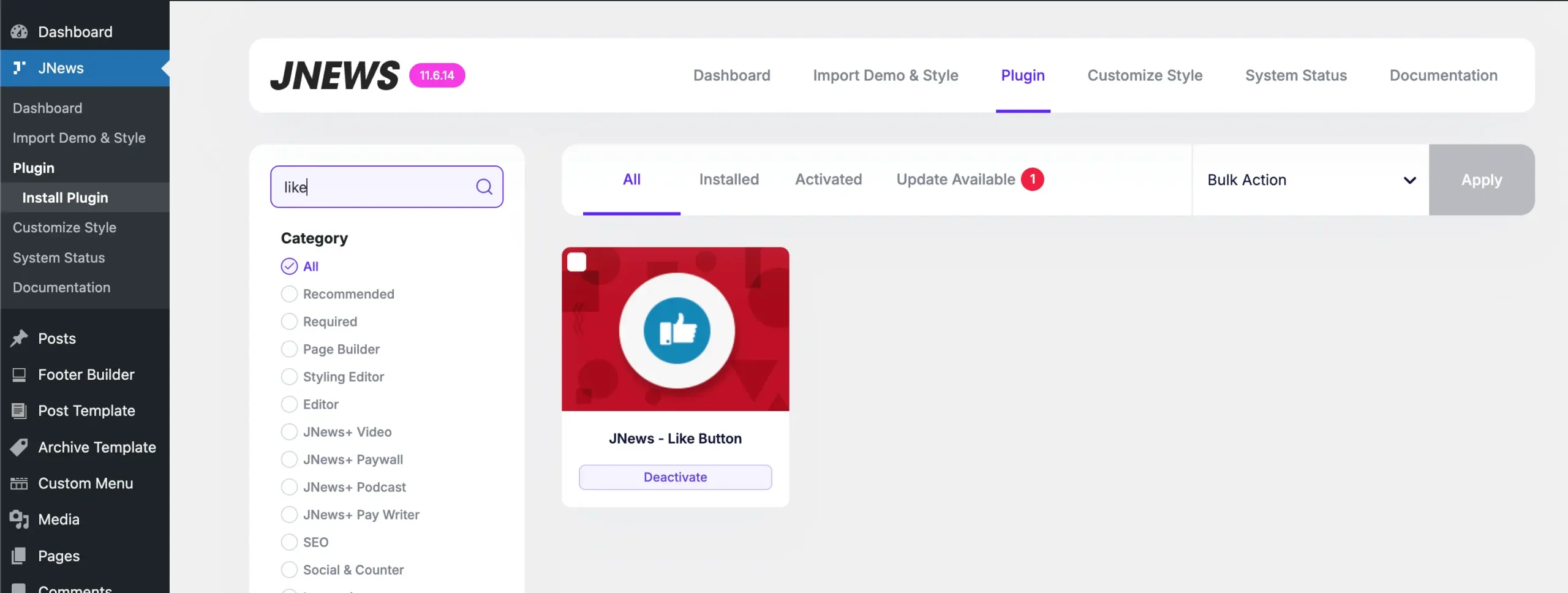Switch to the All plugins tab
The image size is (1568, 593).
pyautogui.click(x=631, y=179)
